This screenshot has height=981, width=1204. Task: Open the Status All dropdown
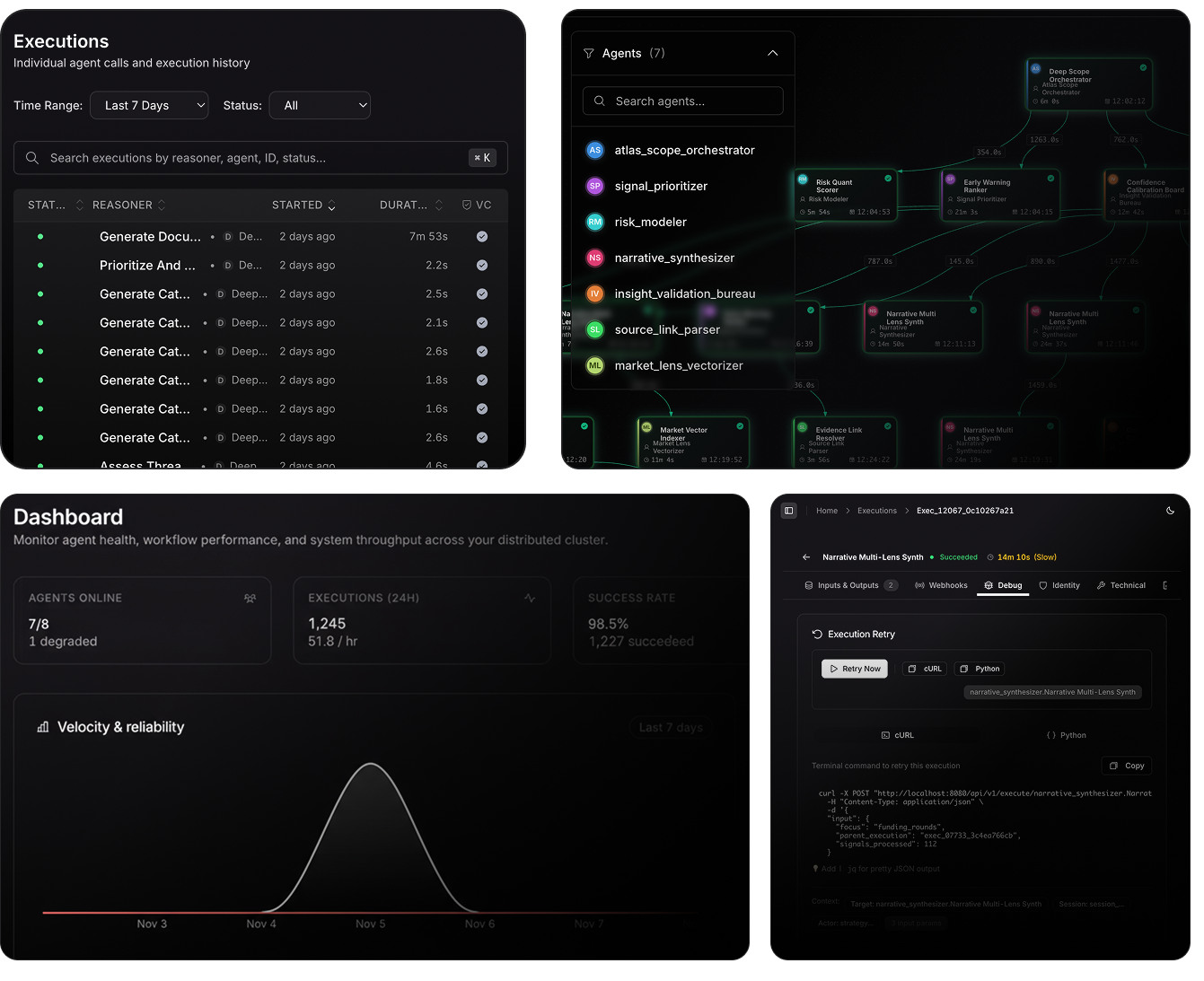click(320, 105)
